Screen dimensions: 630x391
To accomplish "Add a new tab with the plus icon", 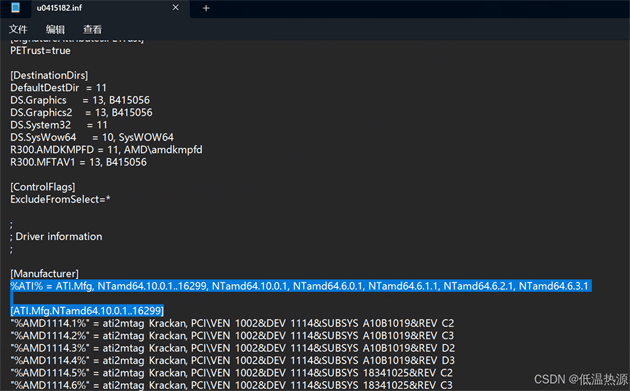I will [x=206, y=8].
